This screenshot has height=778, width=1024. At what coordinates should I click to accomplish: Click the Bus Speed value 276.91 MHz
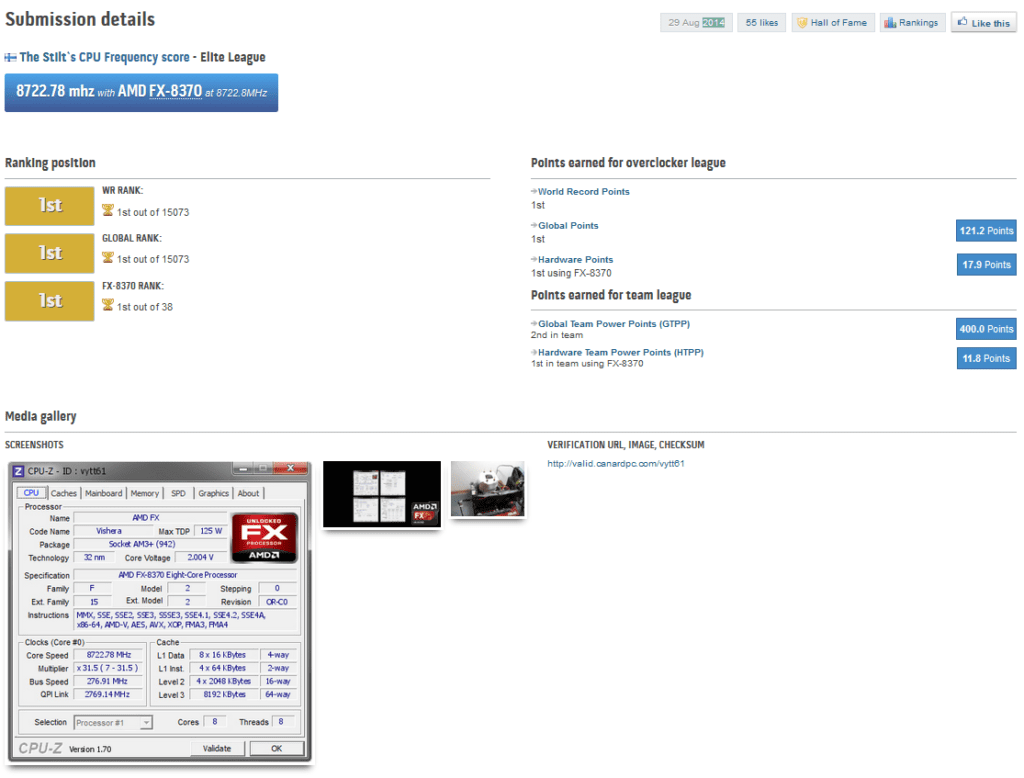[107, 681]
